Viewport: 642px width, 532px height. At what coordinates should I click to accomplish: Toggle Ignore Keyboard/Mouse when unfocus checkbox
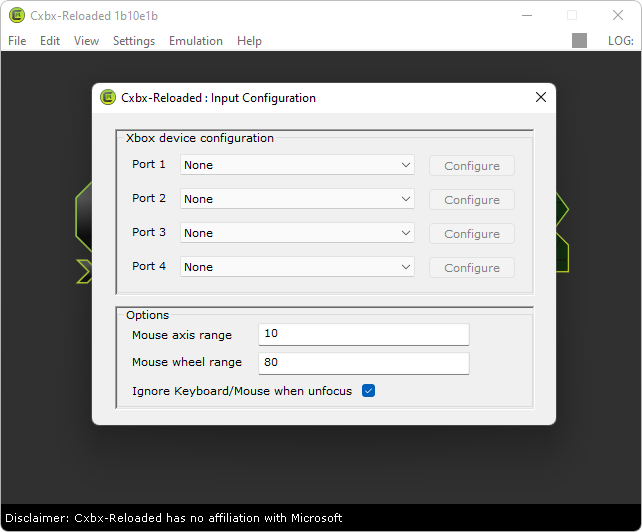tap(368, 391)
